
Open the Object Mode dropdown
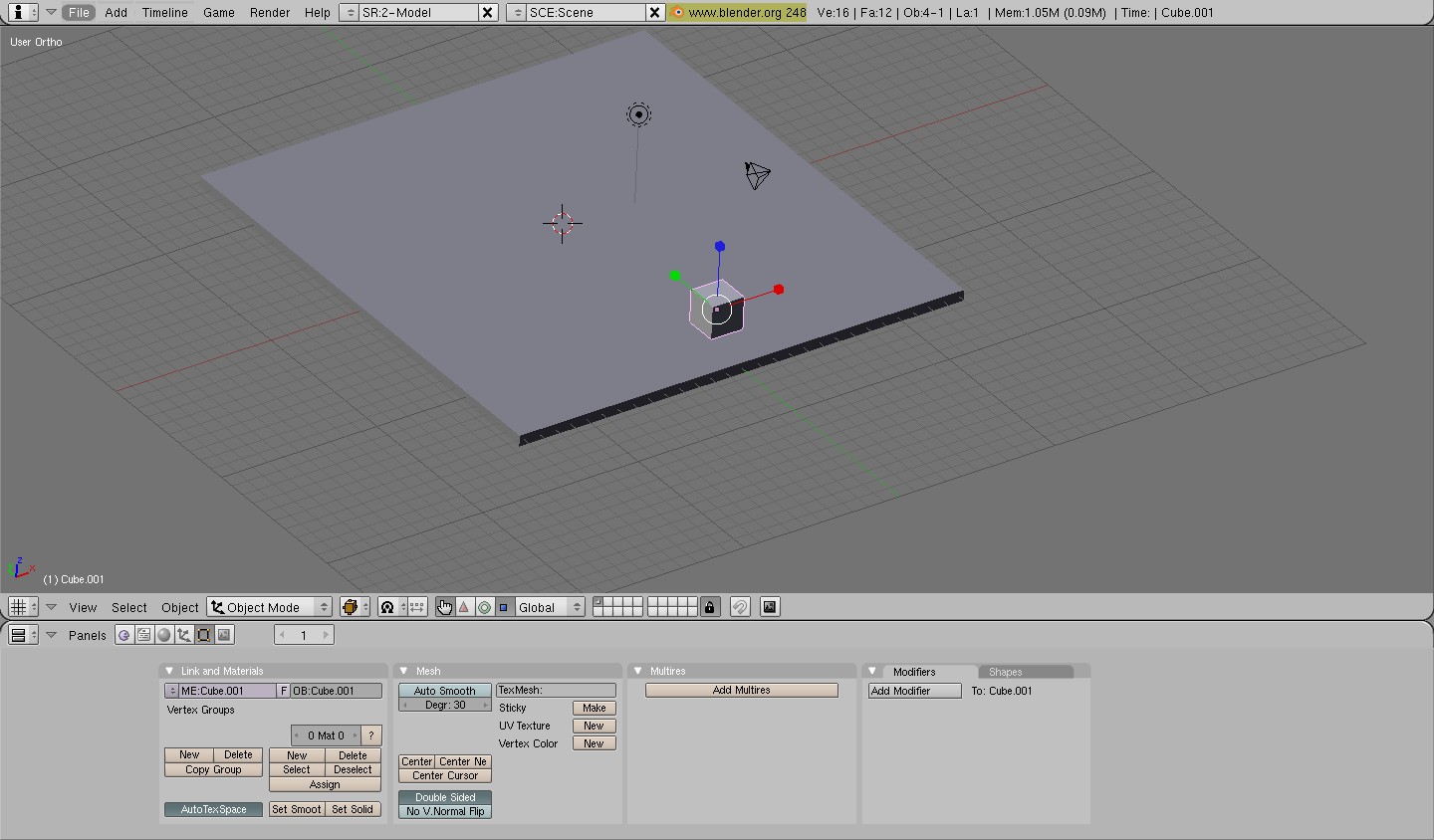(269, 607)
